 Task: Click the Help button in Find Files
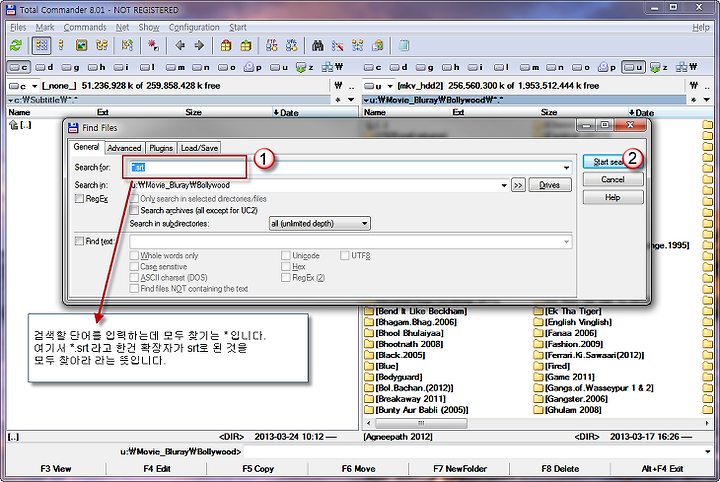[x=613, y=197]
